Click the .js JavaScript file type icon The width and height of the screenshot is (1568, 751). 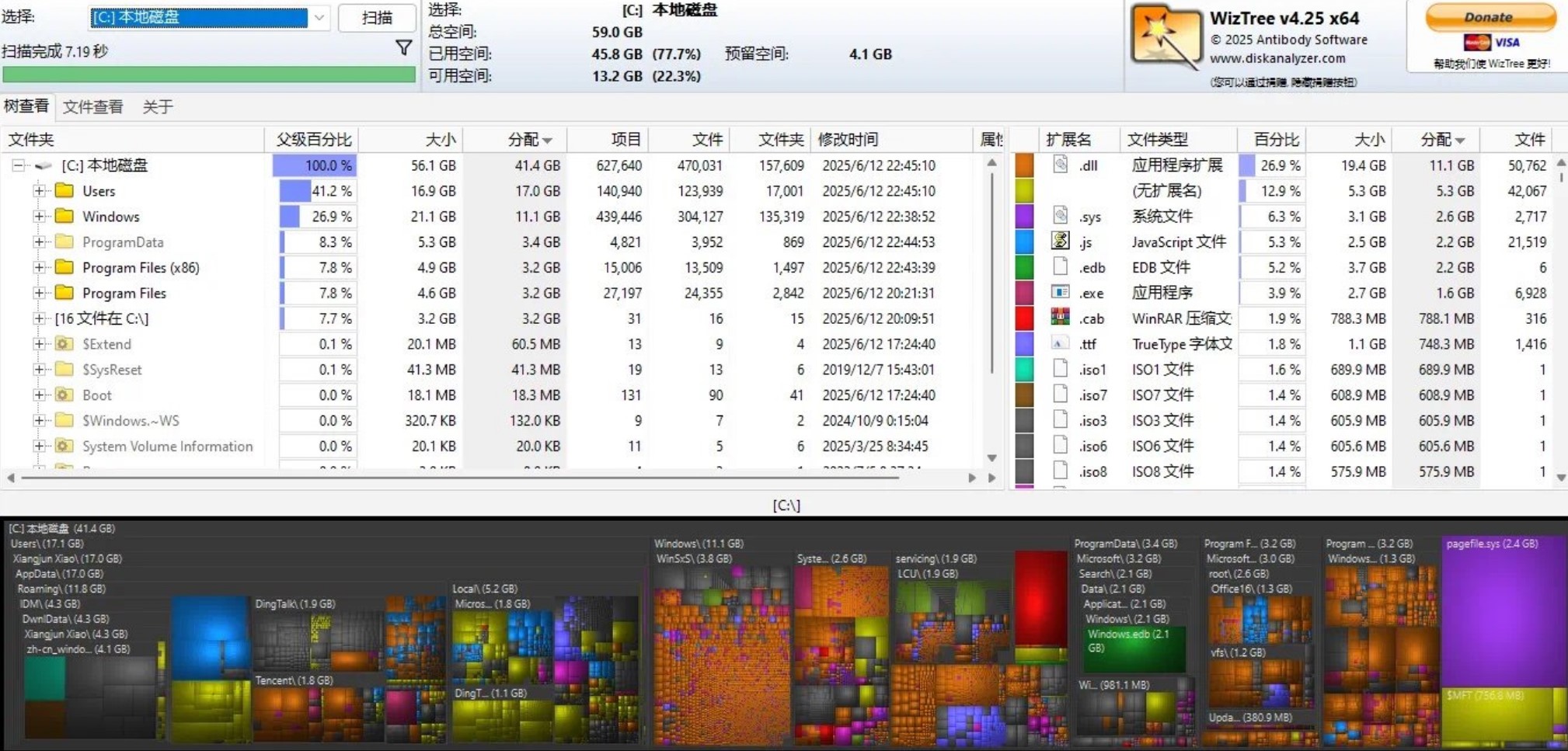pyautogui.click(x=1060, y=242)
